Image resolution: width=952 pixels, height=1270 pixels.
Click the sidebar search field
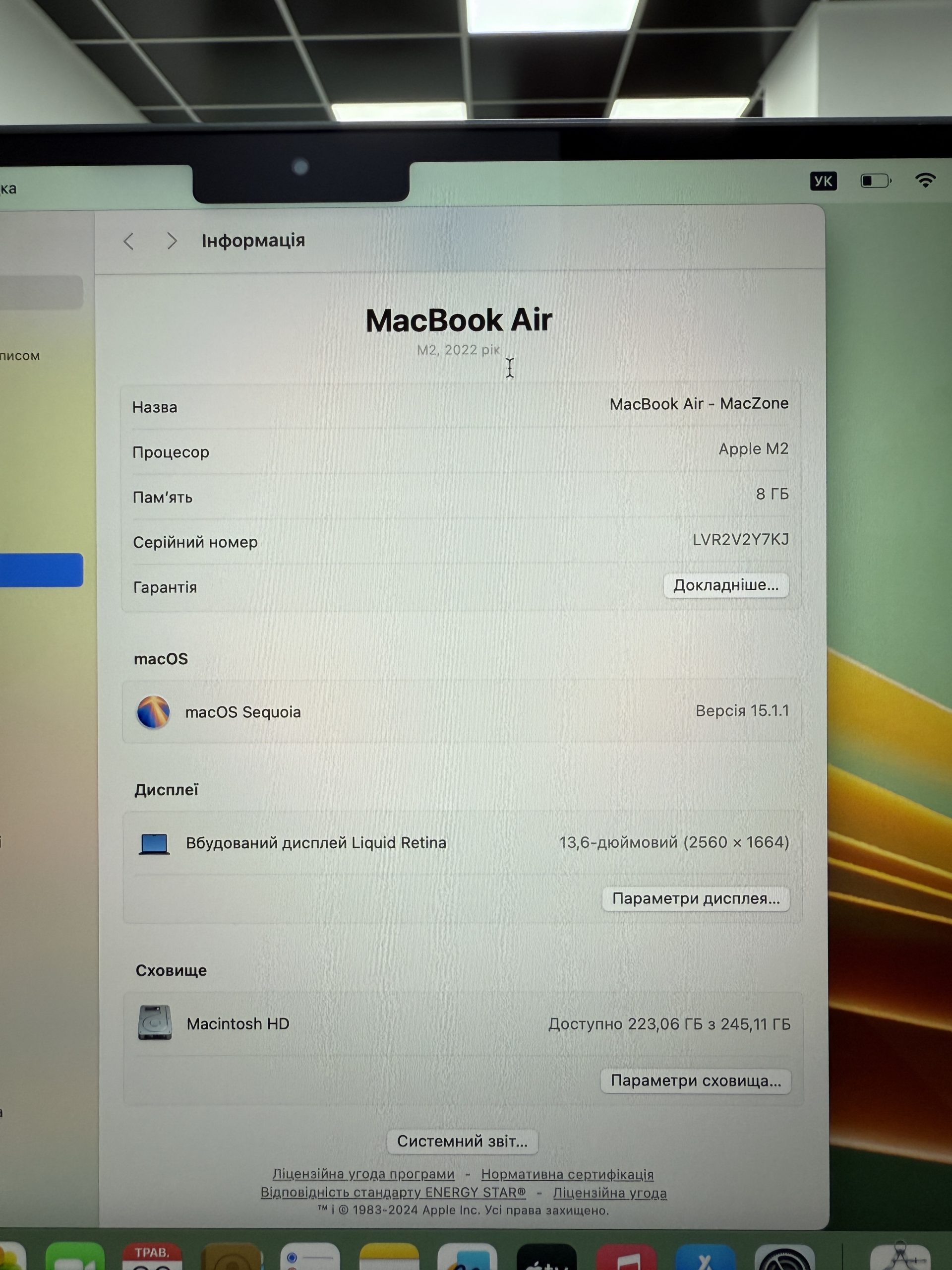click(41, 292)
